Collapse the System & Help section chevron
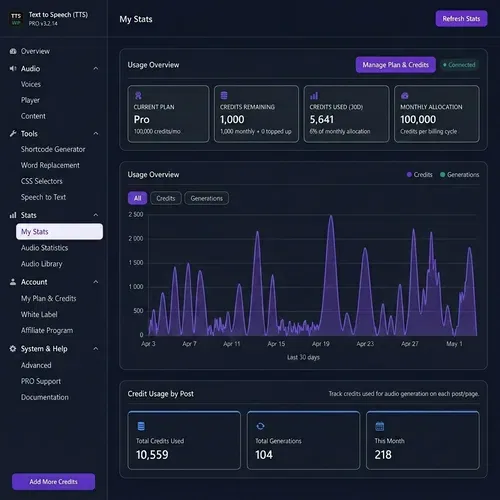 pos(96,349)
